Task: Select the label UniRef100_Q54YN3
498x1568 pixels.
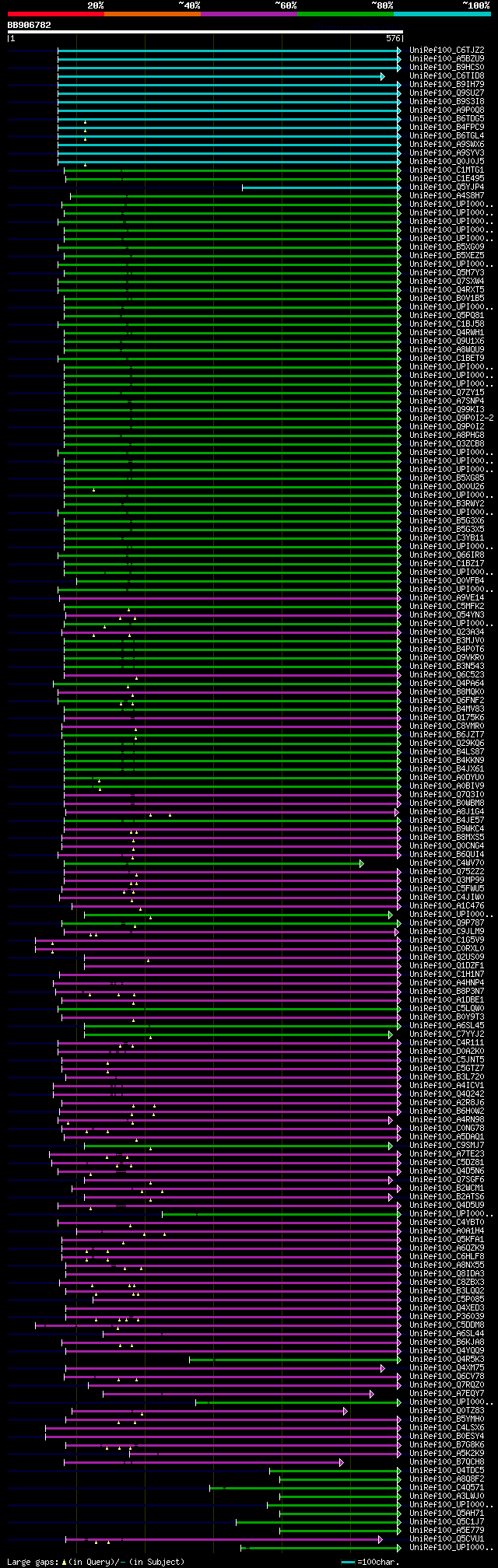Action: 447,615
